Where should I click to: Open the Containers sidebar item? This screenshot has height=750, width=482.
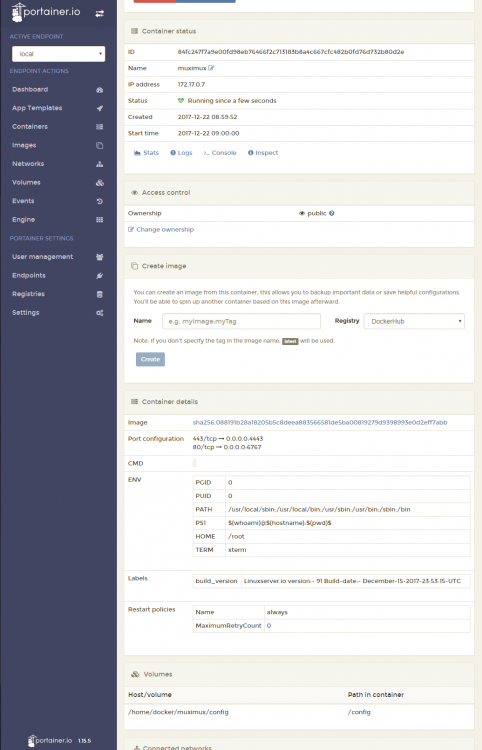tap(30, 127)
